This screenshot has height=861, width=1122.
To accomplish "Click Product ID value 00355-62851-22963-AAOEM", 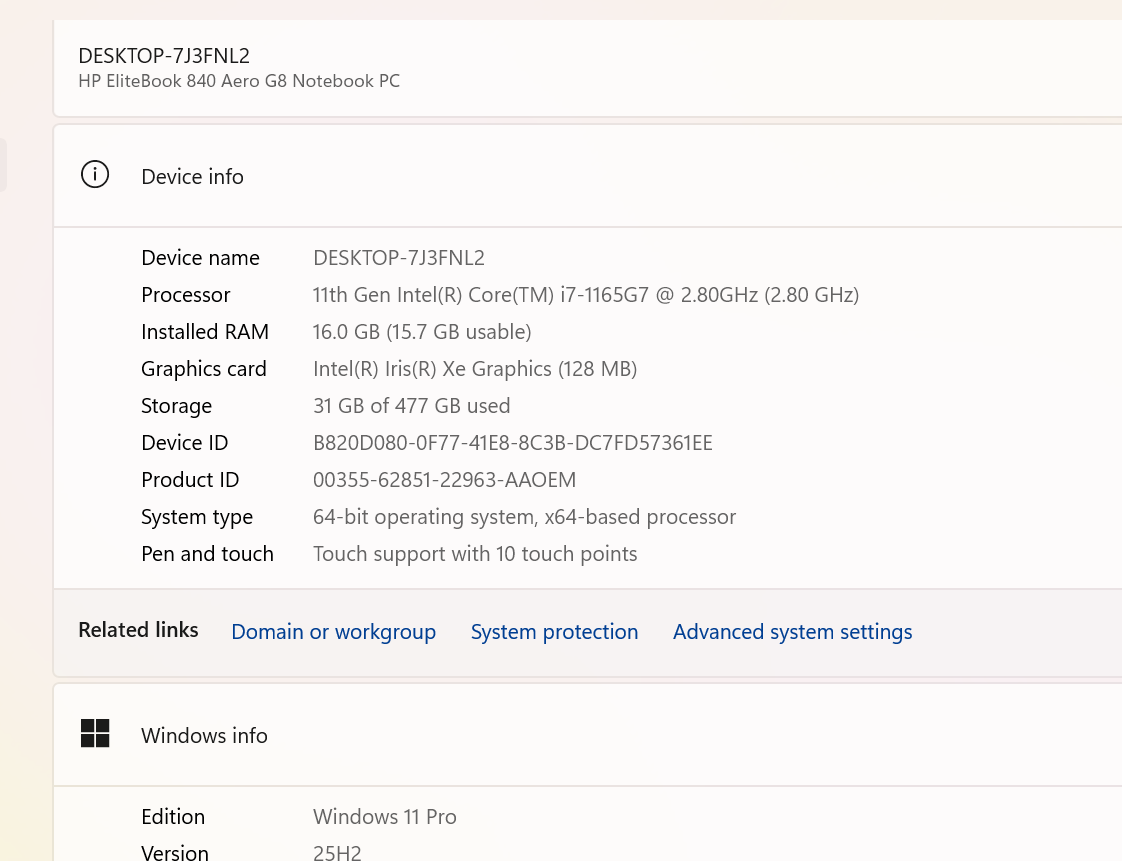I will click(444, 480).
